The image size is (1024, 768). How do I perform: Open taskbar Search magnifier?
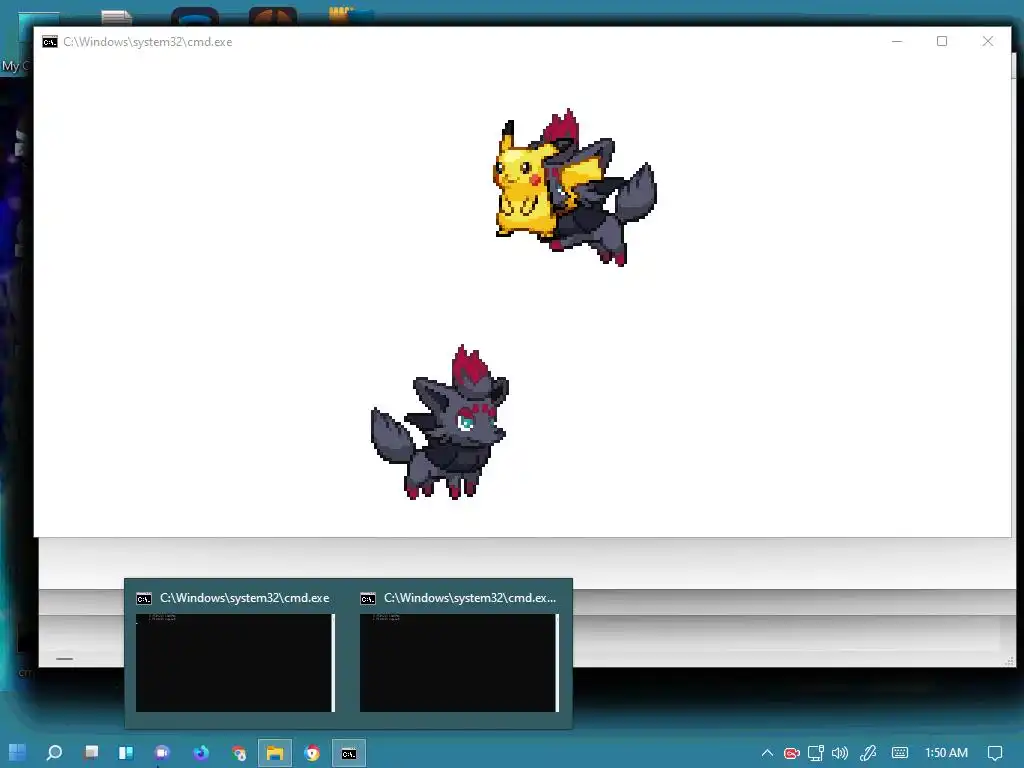(x=54, y=752)
